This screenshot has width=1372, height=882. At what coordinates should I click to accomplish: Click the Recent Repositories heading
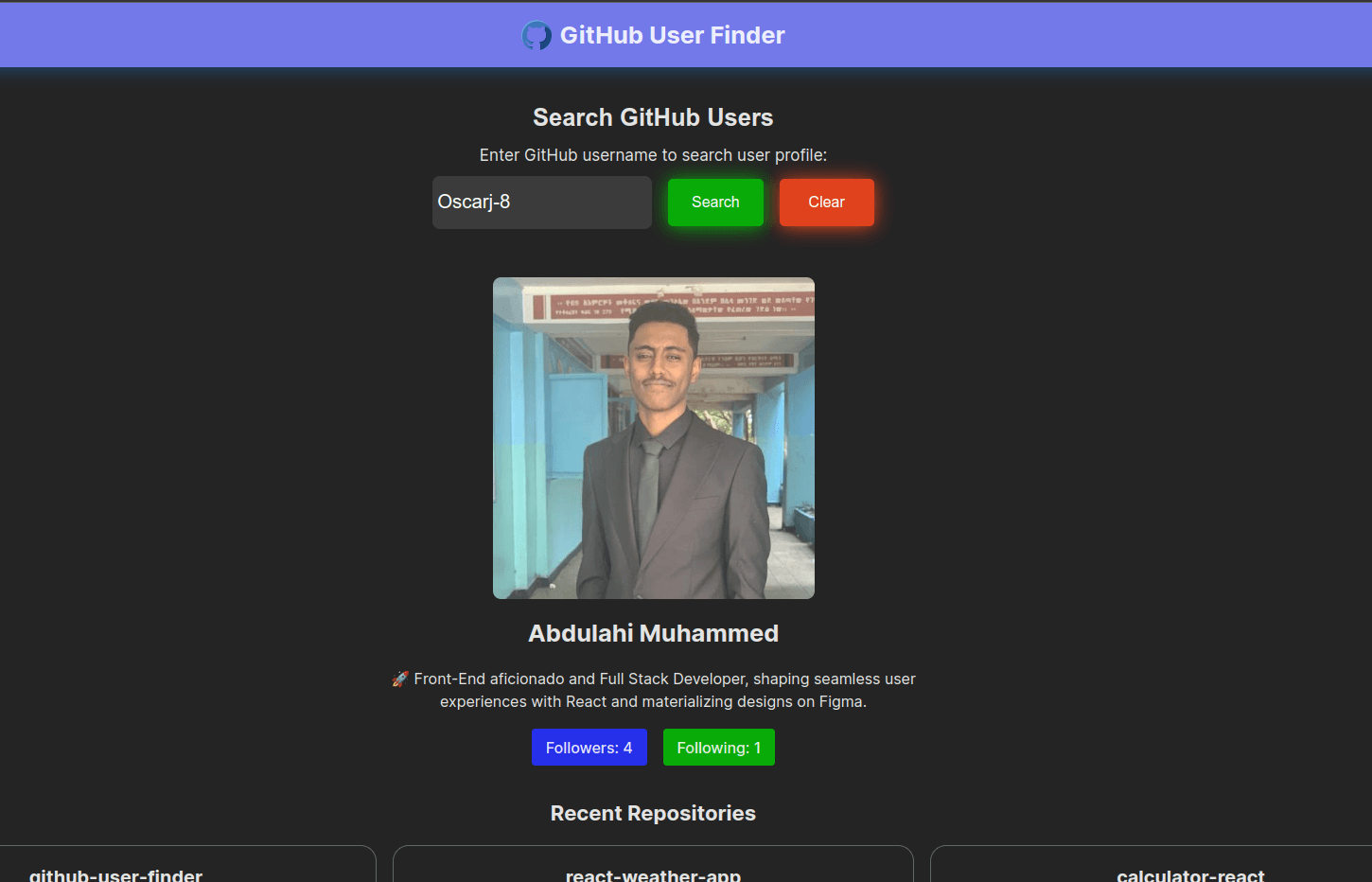[653, 813]
